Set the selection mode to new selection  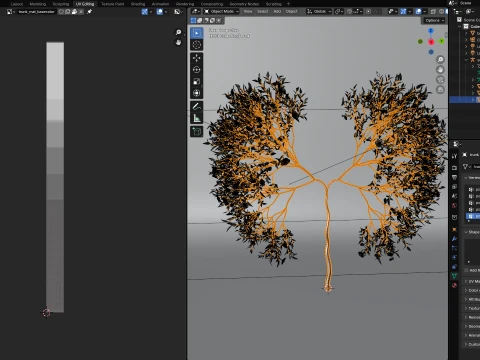(x=193, y=21)
